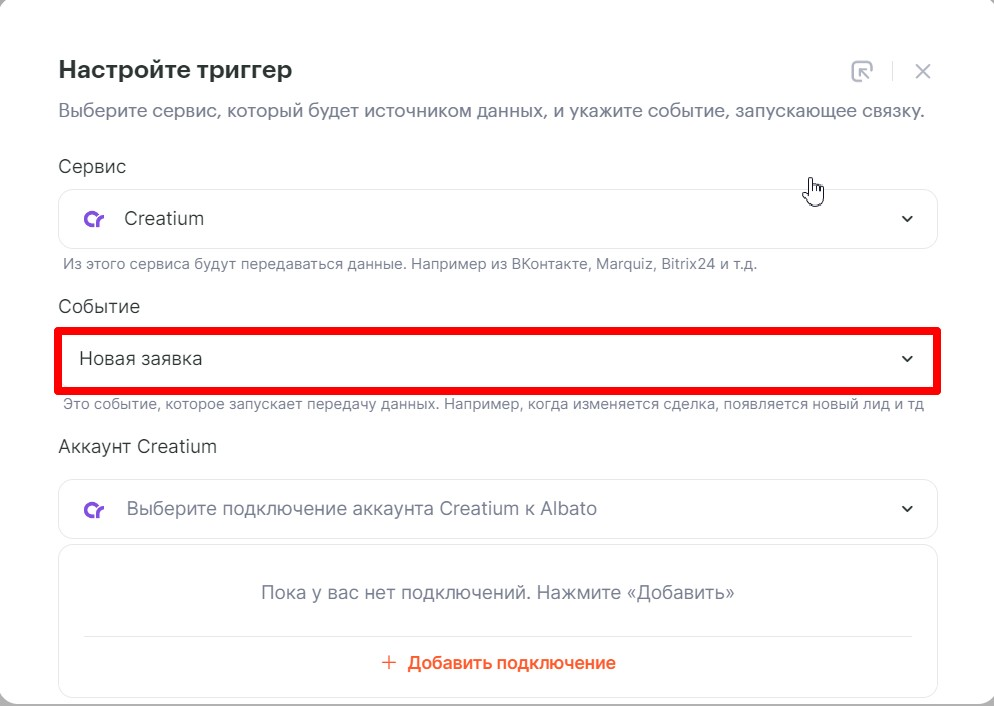Select the Creatium account connection placeholder

click(x=361, y=509)
